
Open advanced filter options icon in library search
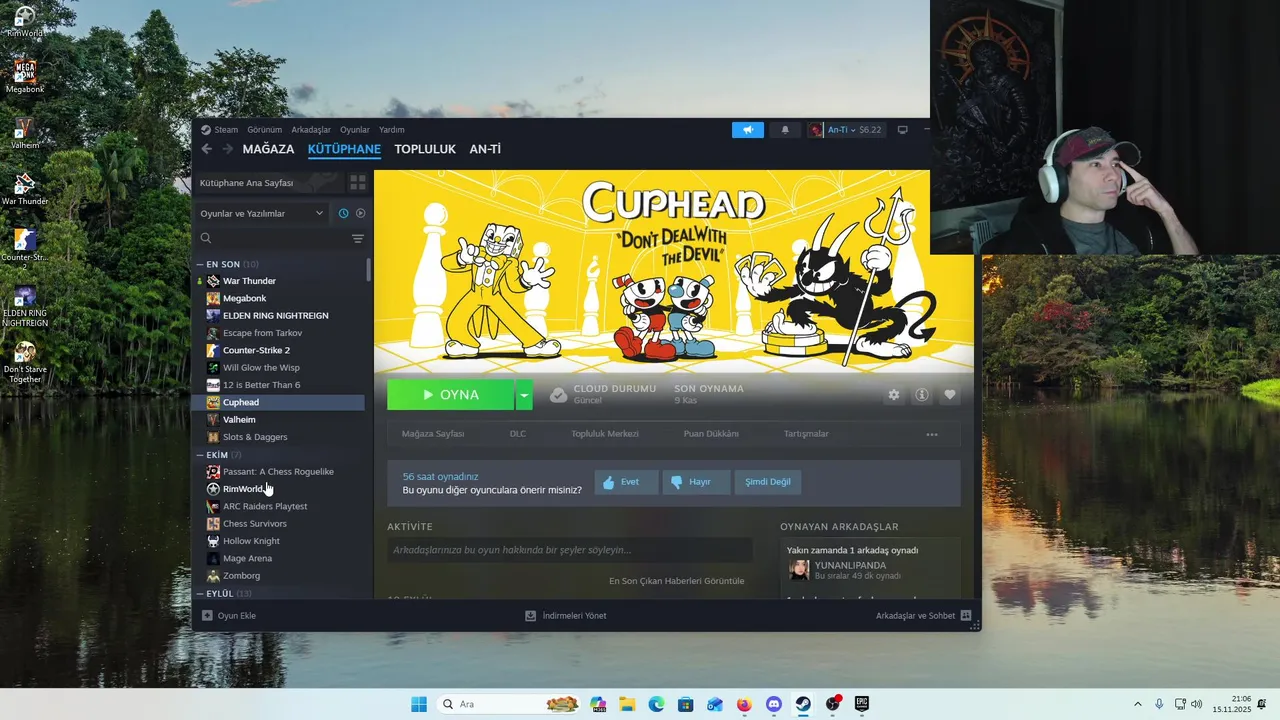pos(358,239)
